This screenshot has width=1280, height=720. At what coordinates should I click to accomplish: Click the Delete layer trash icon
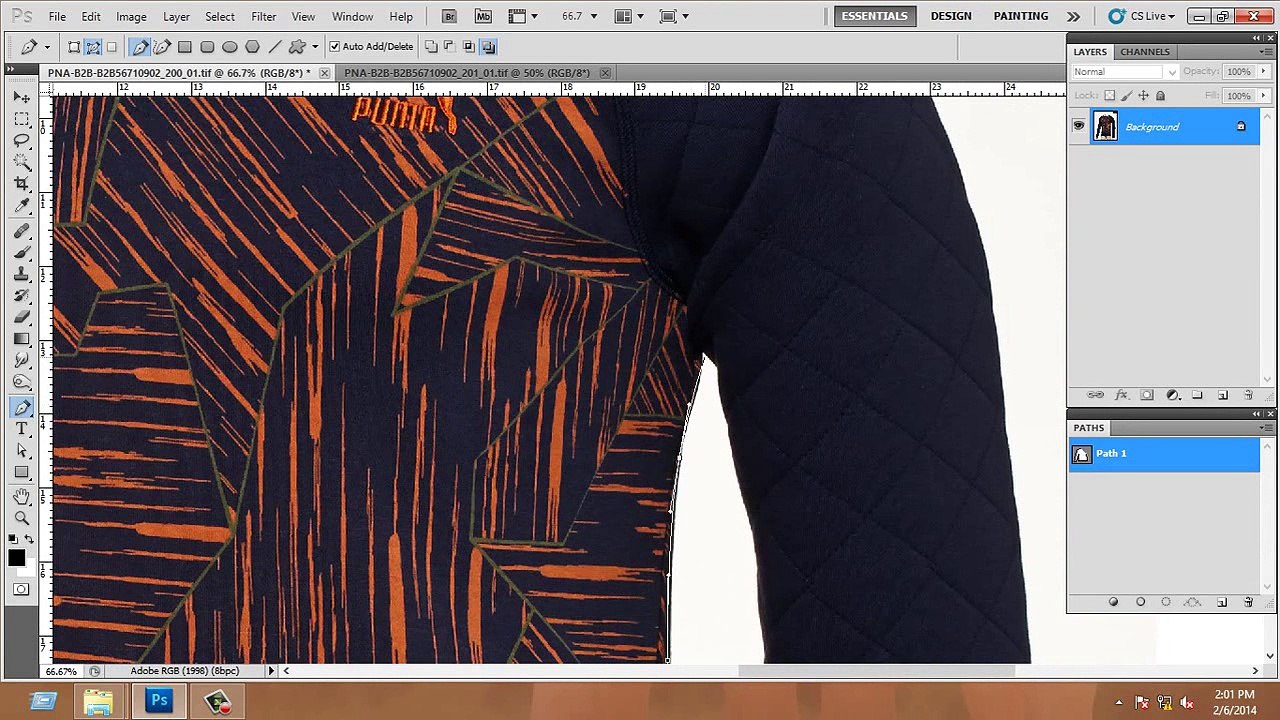click(1248, 395)
